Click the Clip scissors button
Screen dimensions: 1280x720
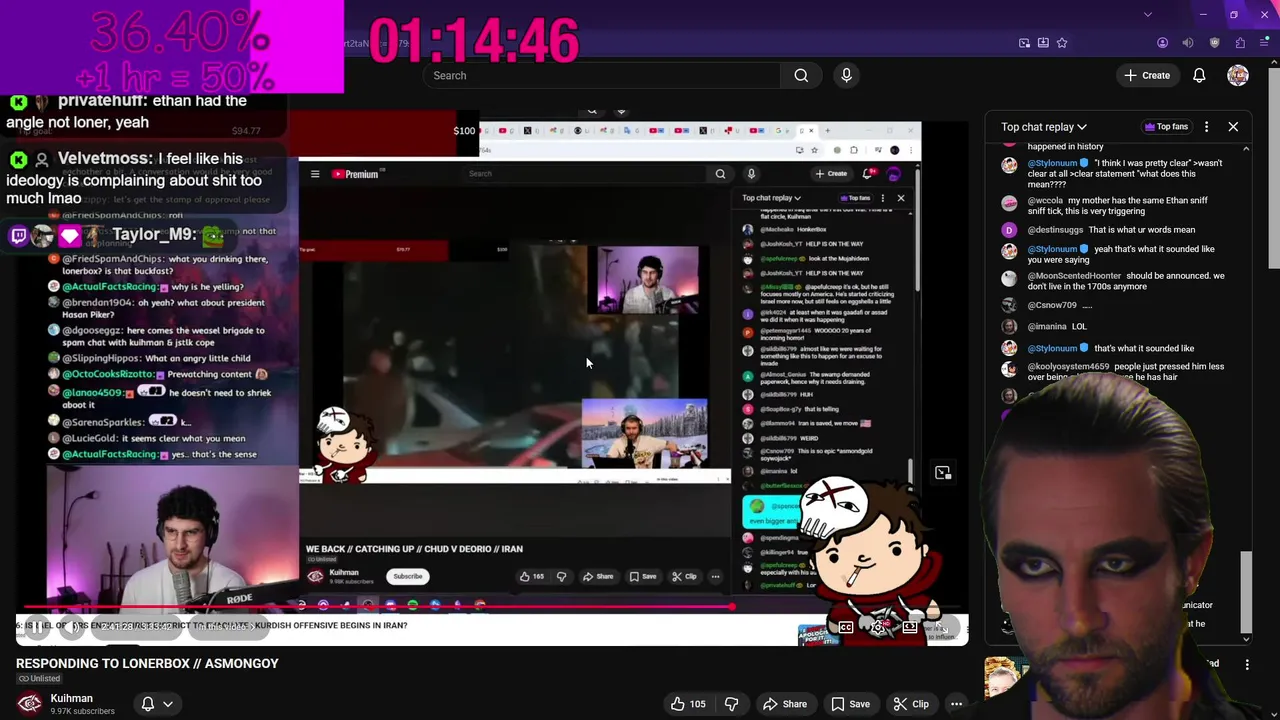910,704
